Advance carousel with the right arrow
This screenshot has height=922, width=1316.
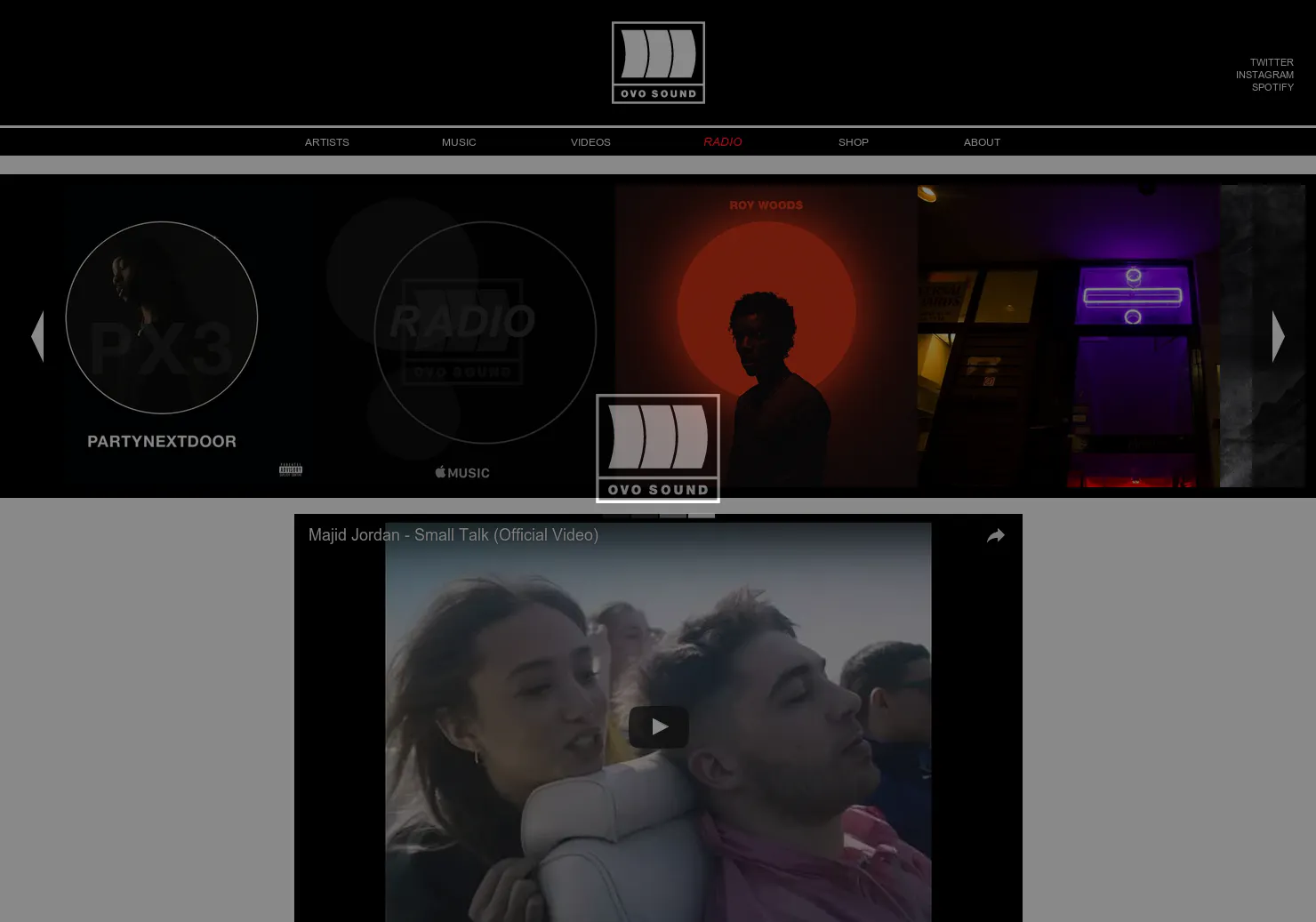(1279, 336)
